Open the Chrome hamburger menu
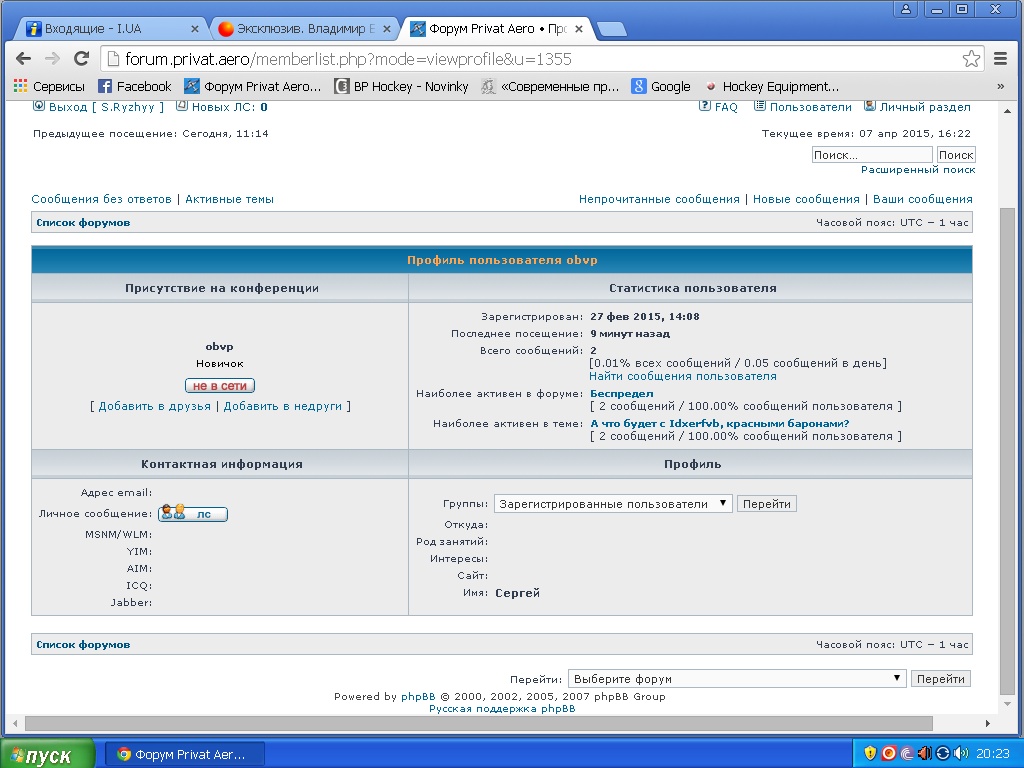Viewport: 1024px width, 768px height. (1001, 59)
